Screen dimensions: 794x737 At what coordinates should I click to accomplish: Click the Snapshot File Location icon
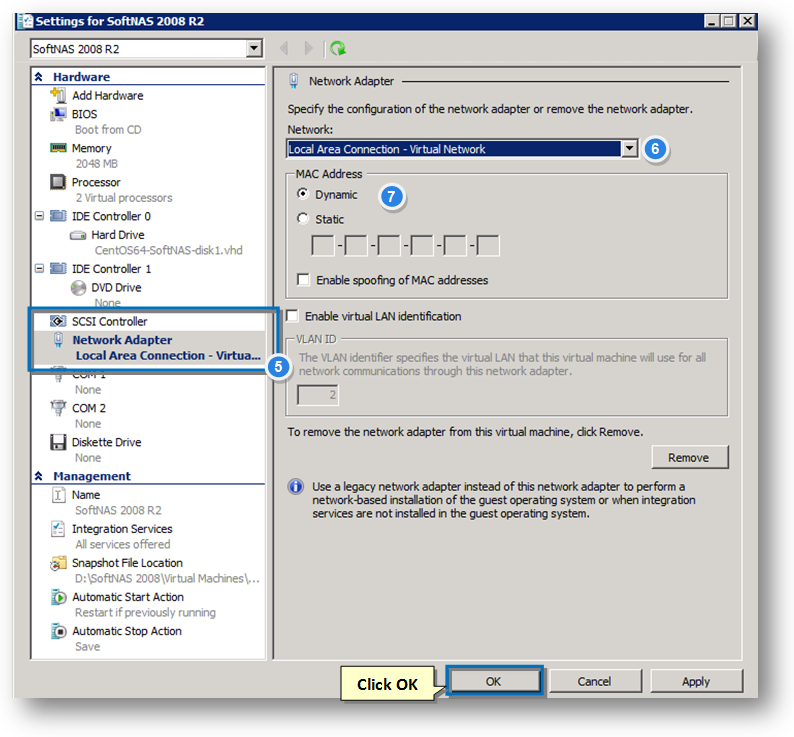[58, 563]
